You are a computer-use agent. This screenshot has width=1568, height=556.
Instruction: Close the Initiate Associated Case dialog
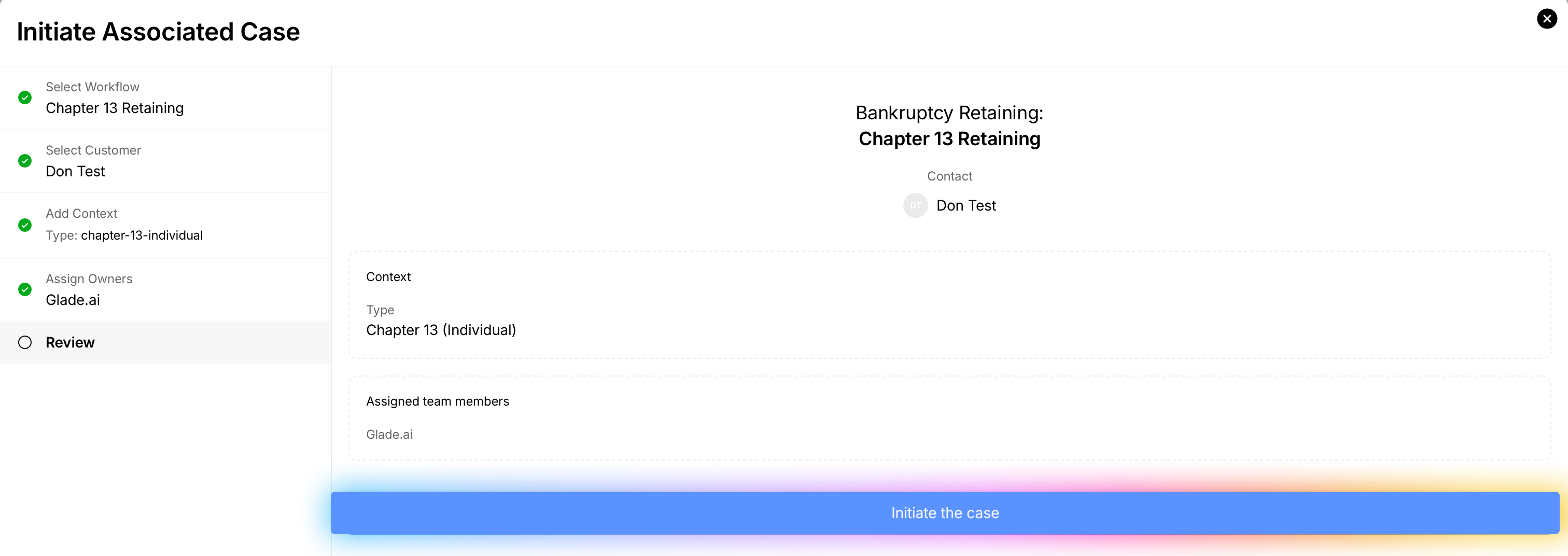click(x=1547, y=19)
